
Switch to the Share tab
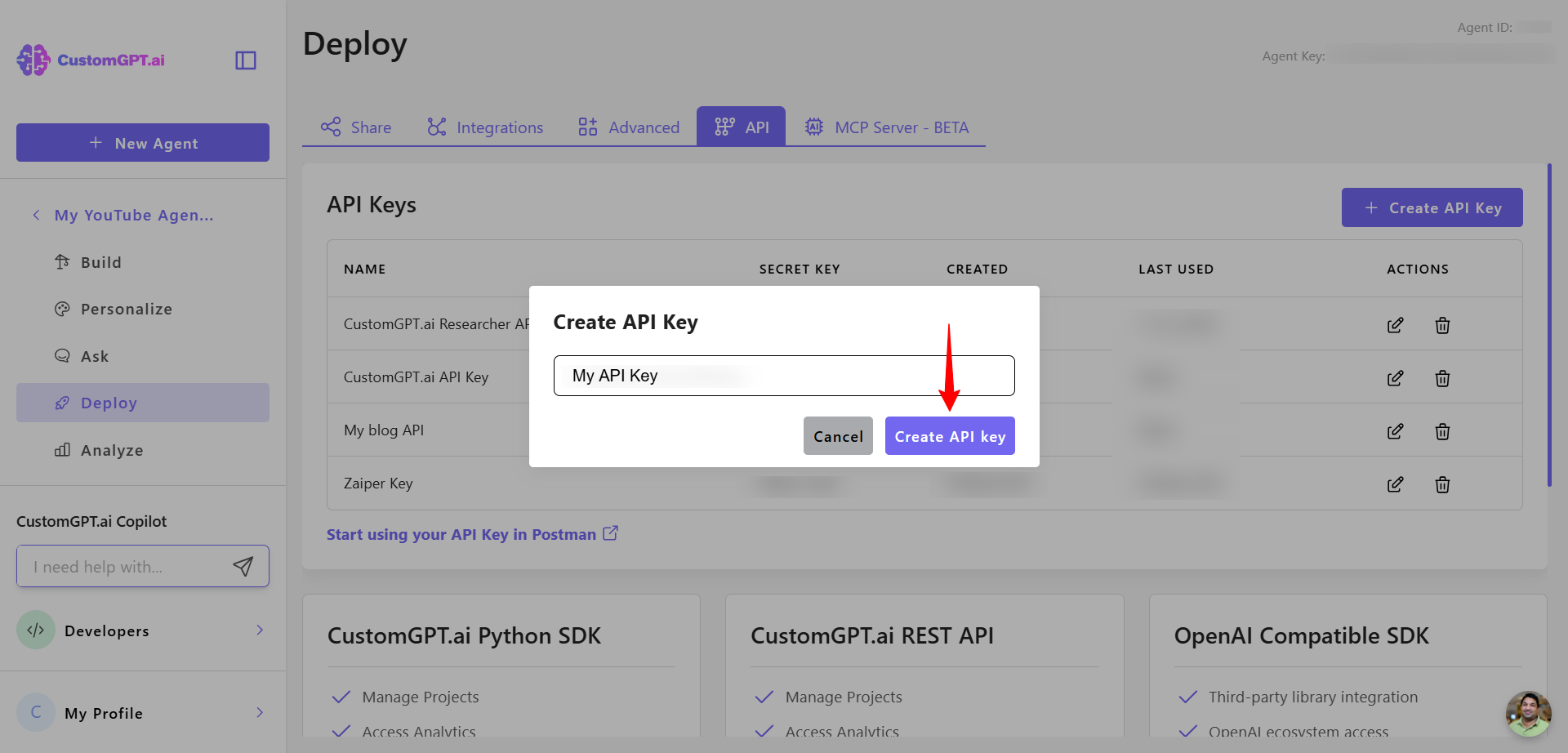pos(356,127)
